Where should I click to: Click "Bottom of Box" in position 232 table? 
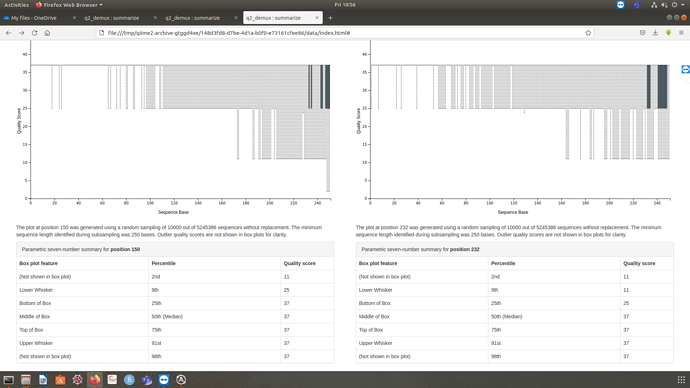click(x=374, y=303)
